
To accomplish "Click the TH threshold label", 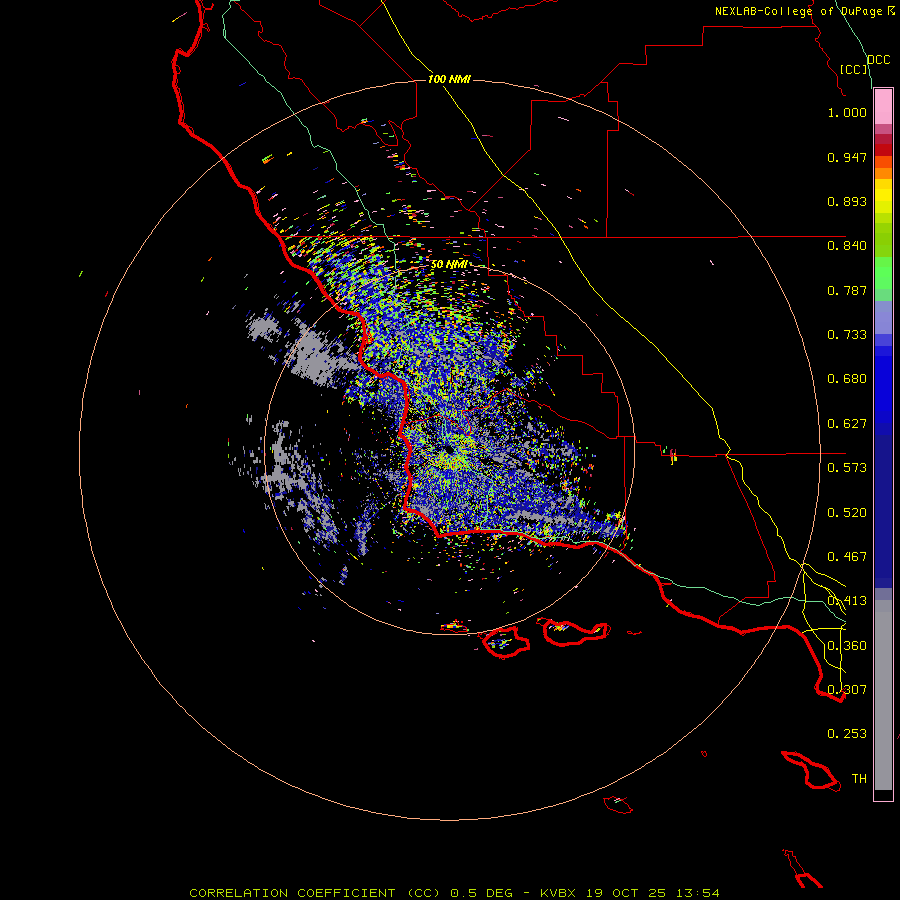I will [x=859, y=778].
